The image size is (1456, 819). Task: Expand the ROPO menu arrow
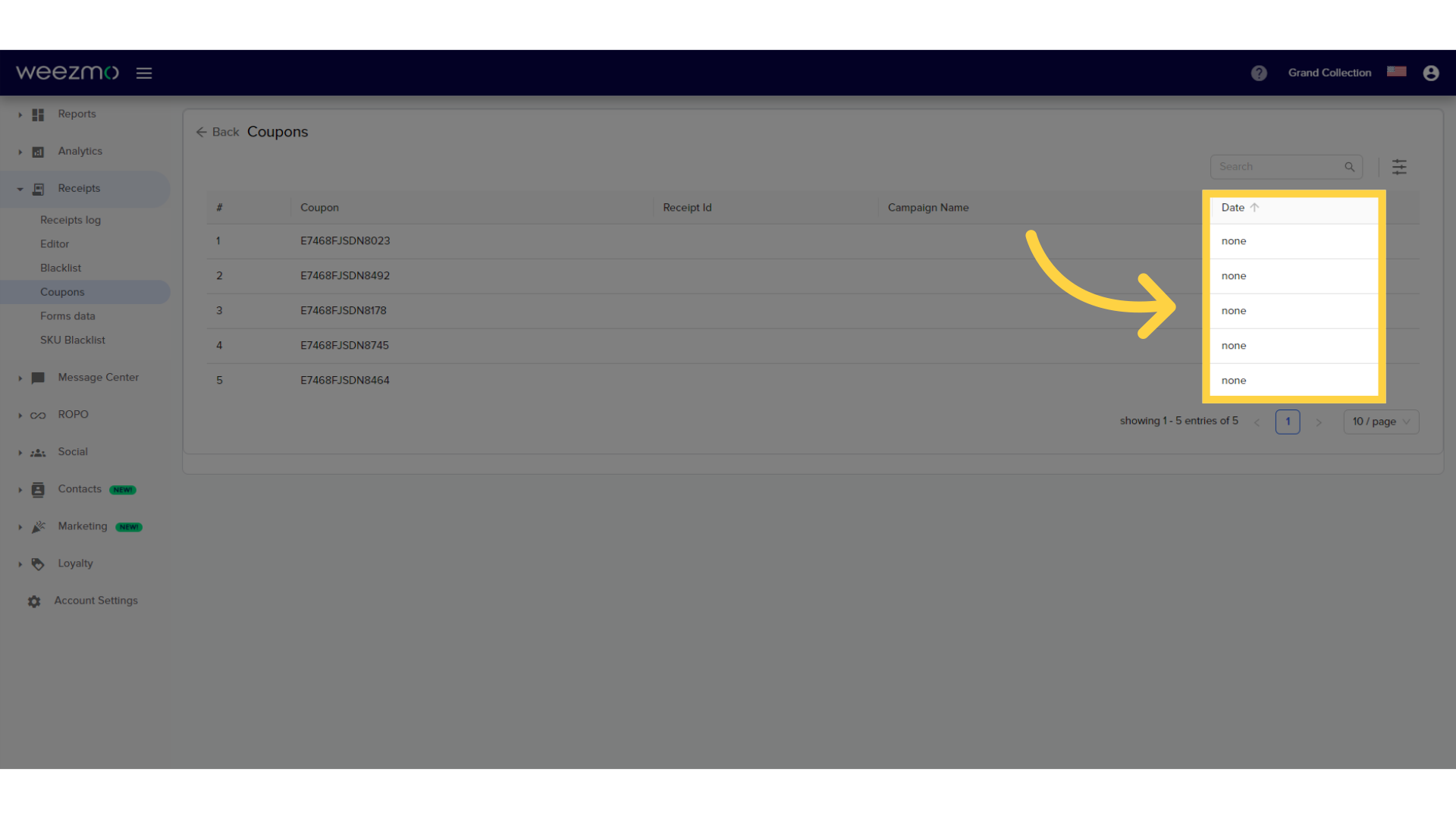coord(20,415)
